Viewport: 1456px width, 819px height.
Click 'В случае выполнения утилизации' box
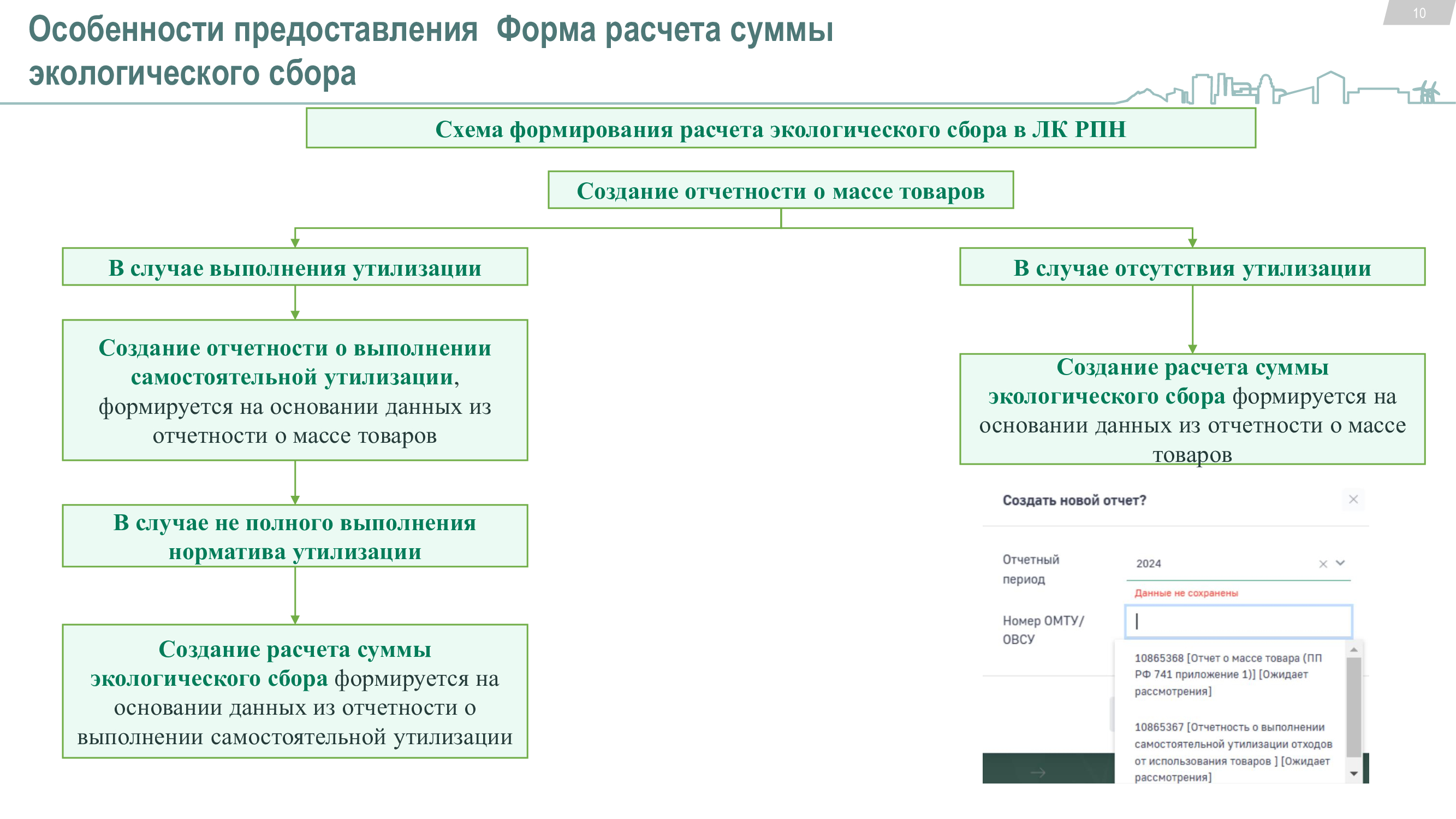pos(294,268)
